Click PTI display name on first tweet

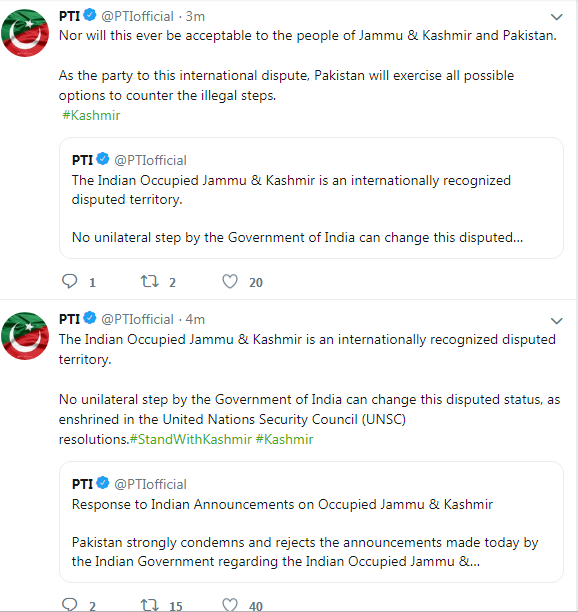(69, 16)
